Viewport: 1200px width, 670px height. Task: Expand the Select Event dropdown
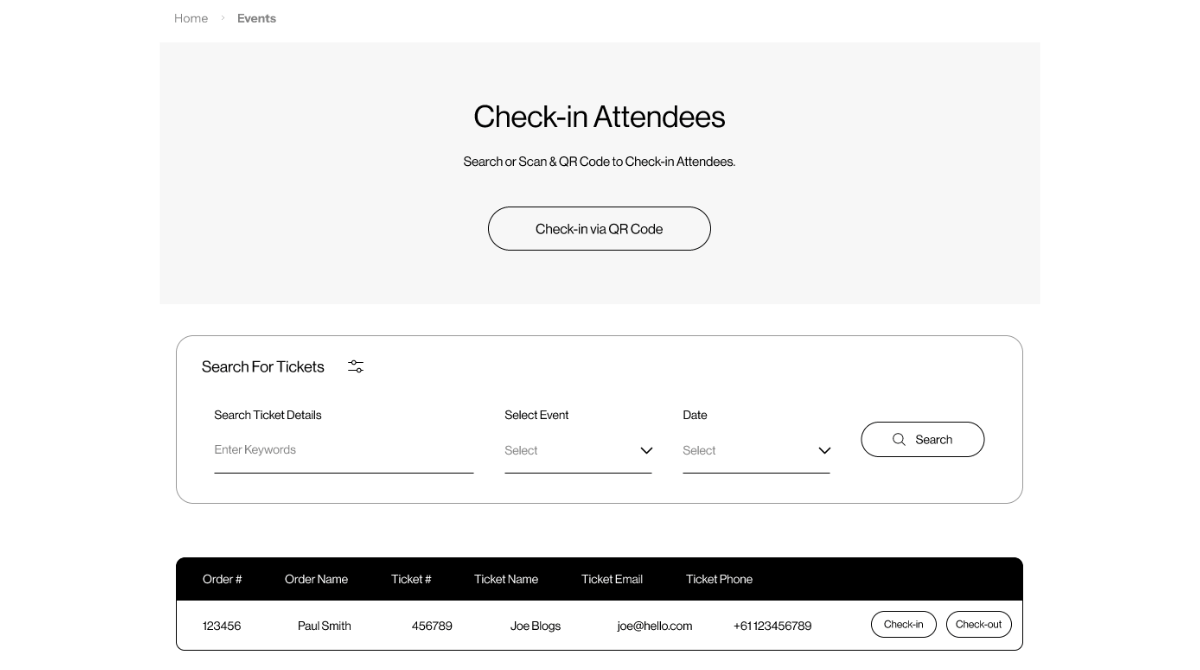[578, 451]
